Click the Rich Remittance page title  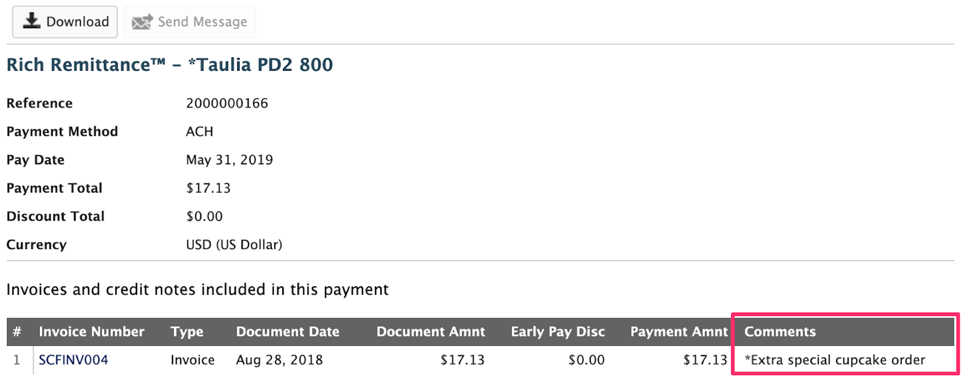click(x=170, y=65)
